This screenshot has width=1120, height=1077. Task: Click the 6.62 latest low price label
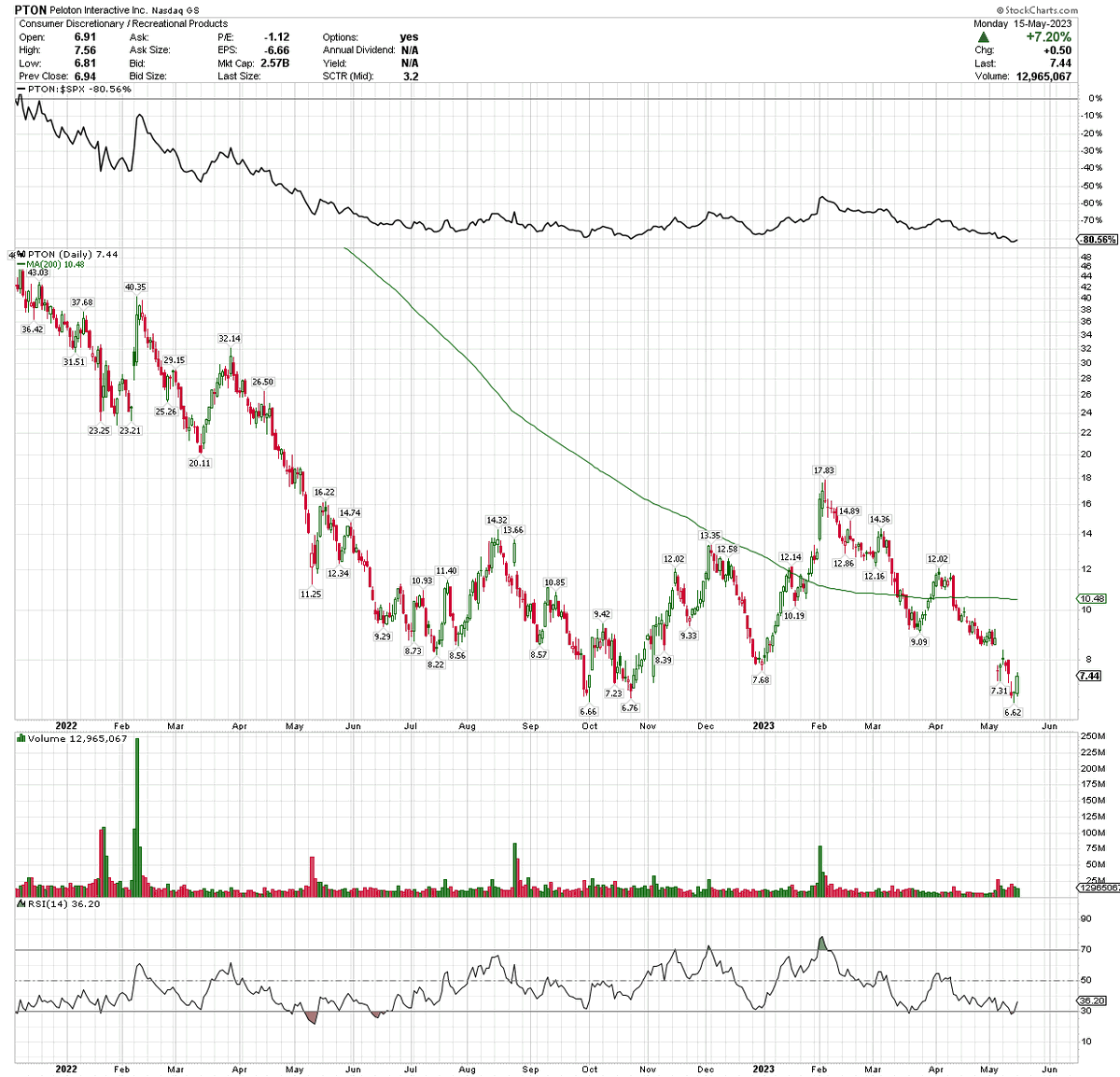pyautogui.click(x=1013, y=711)
